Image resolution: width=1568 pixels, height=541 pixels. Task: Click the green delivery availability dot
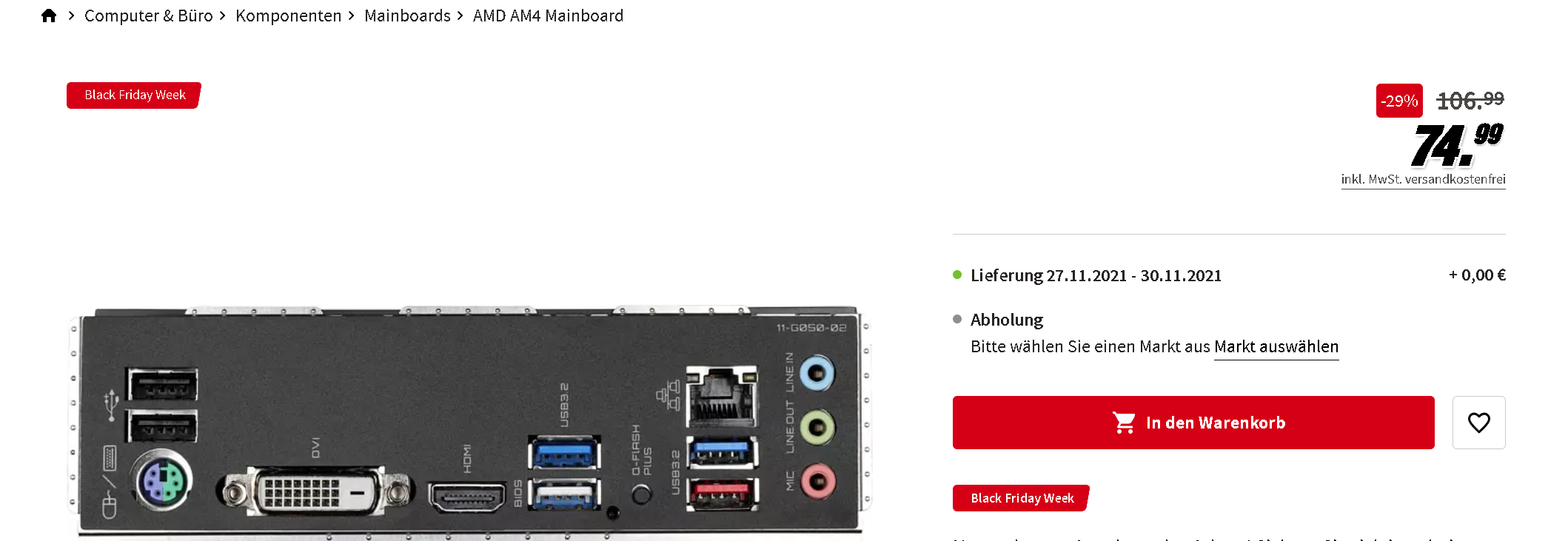[957, 275]
